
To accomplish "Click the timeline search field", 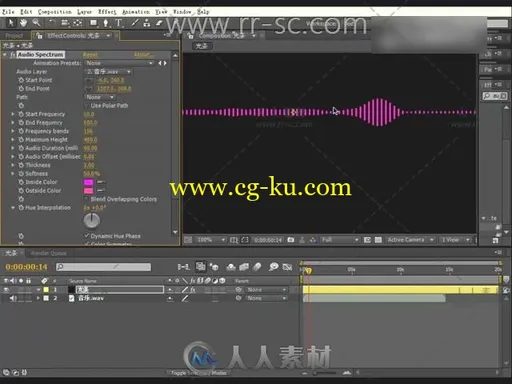I will click(103, 267).
